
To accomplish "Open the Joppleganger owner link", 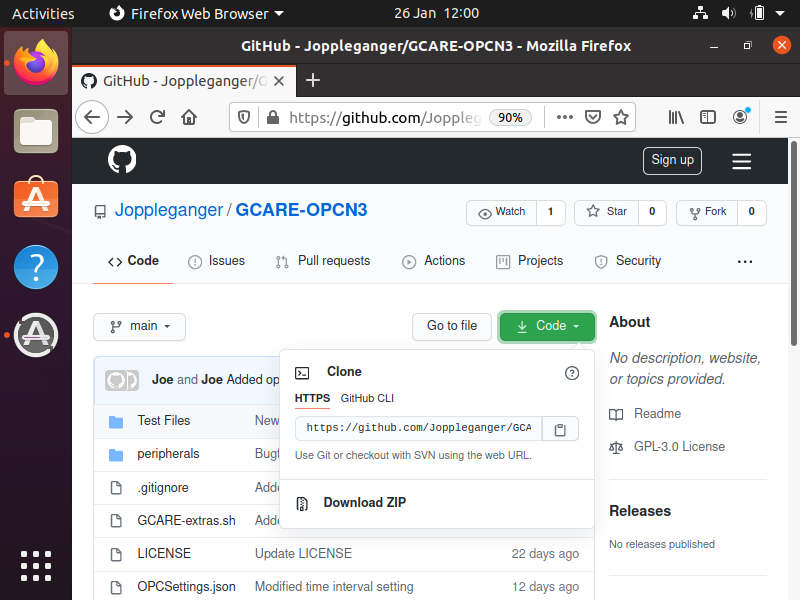I will (x=168, y=210).
